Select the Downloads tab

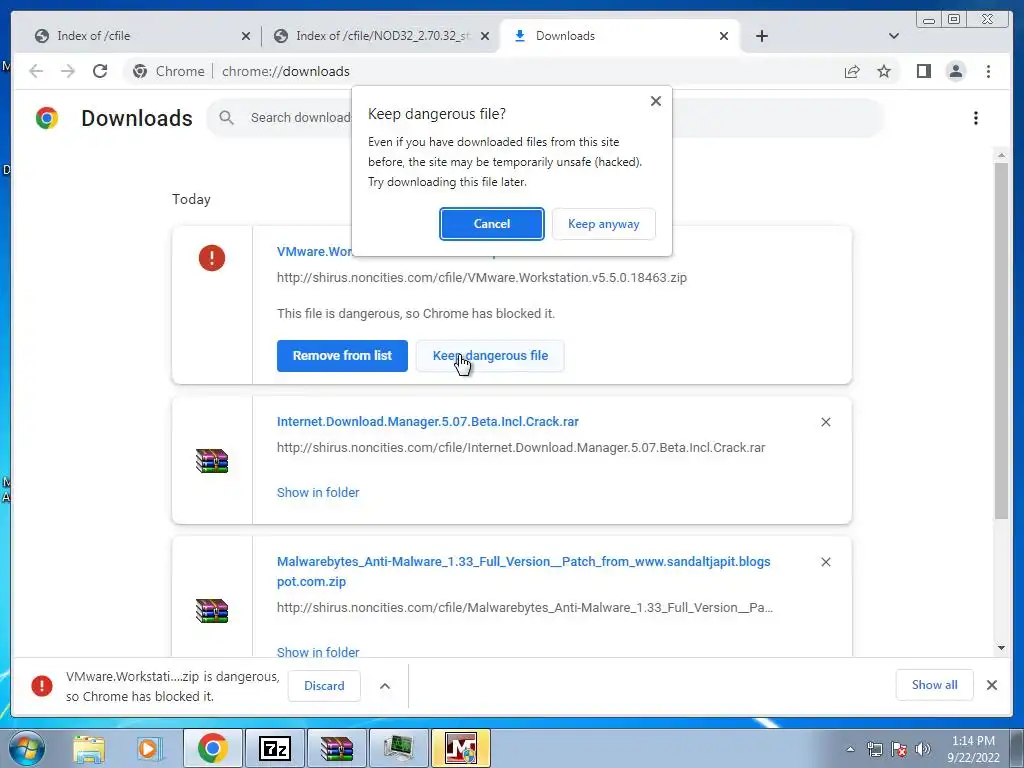(x=620, y=36)
